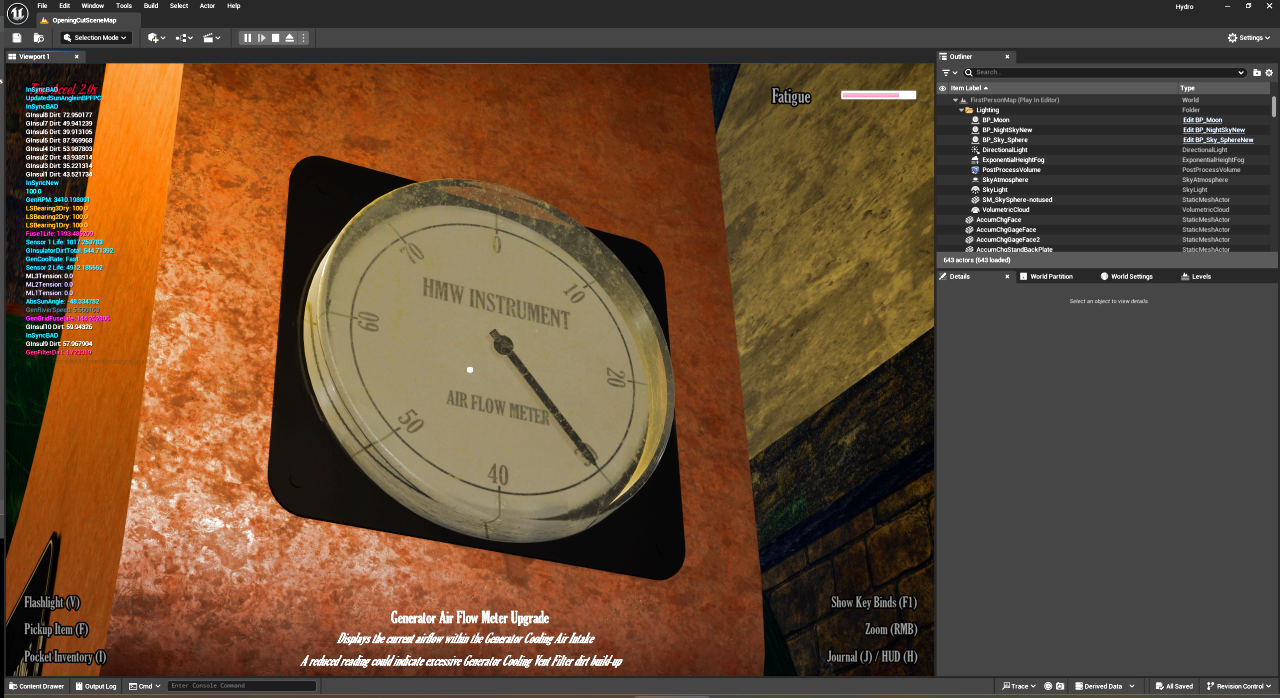Open the Content Drawer
This screenshot has height=698, width=1280.
[36, 686]
